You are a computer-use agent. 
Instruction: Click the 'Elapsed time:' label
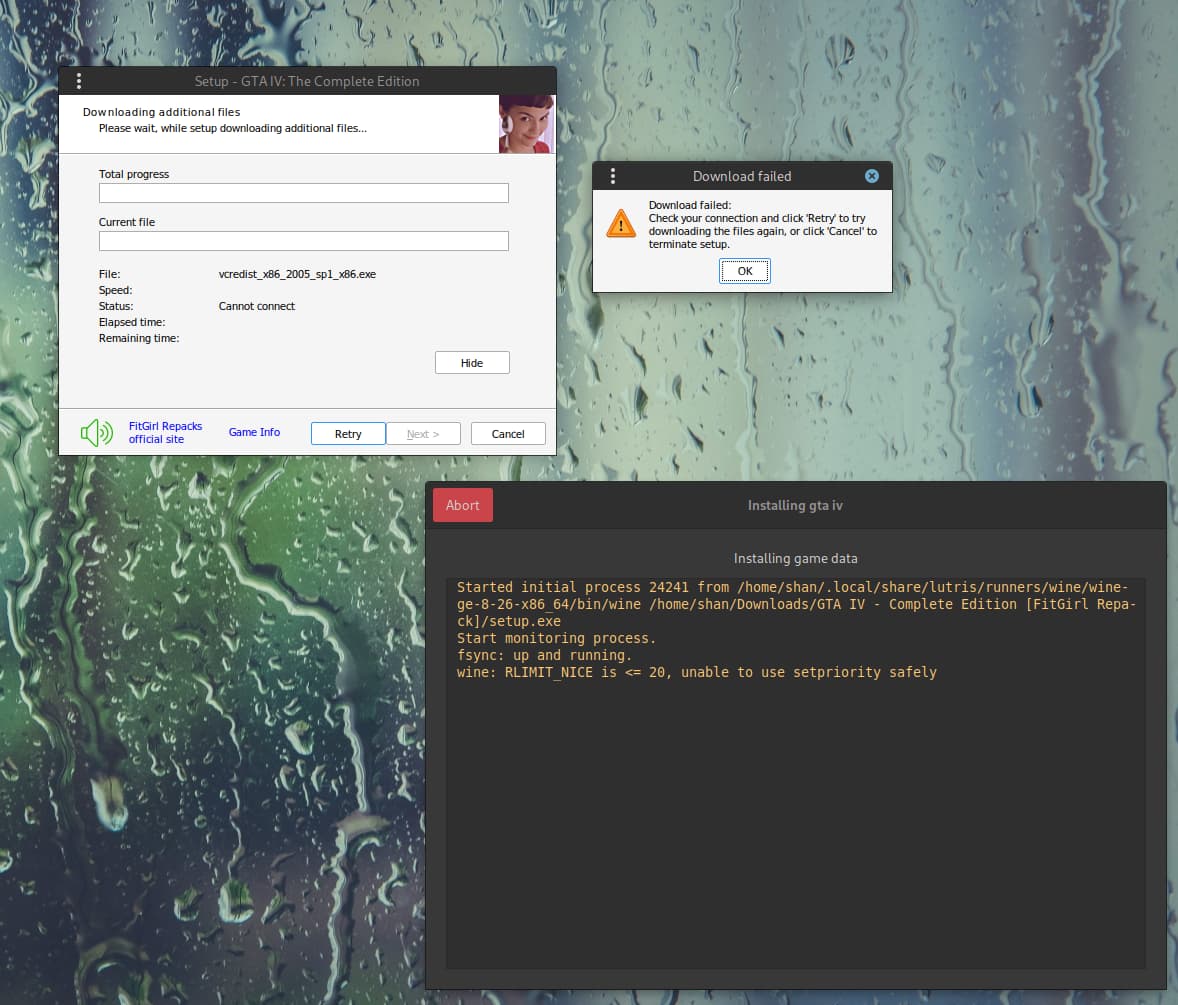pyautogui.click(x=132, y=322)
